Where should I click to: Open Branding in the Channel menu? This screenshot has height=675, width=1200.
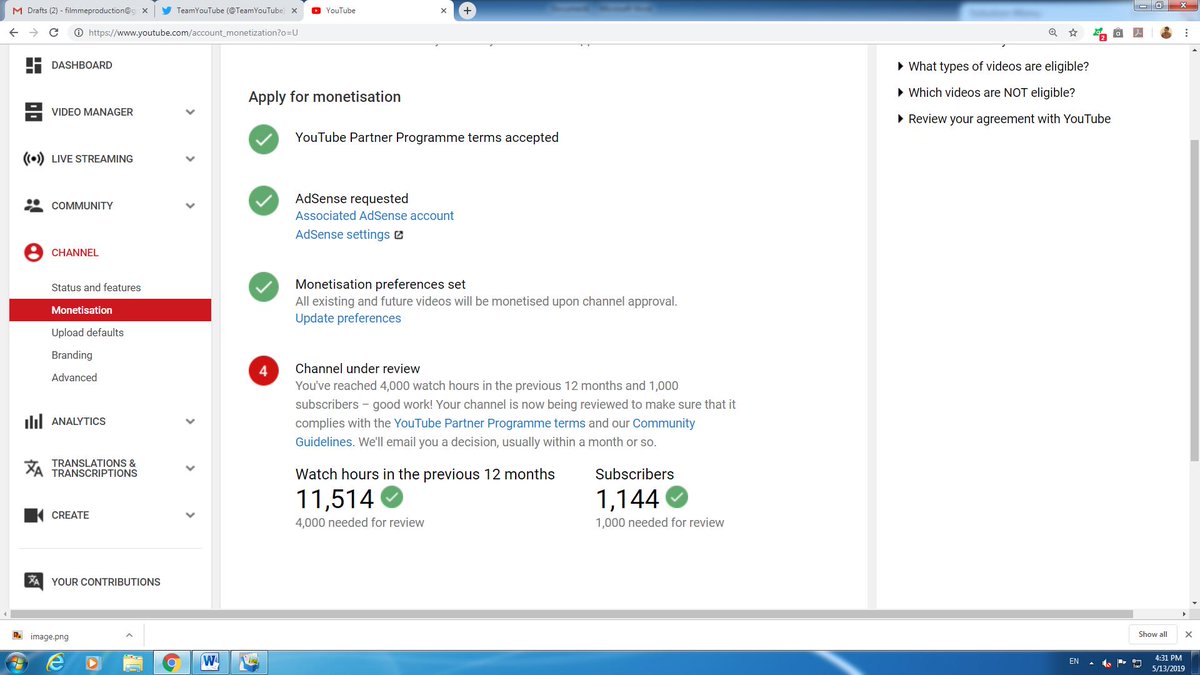click(72, 355)
